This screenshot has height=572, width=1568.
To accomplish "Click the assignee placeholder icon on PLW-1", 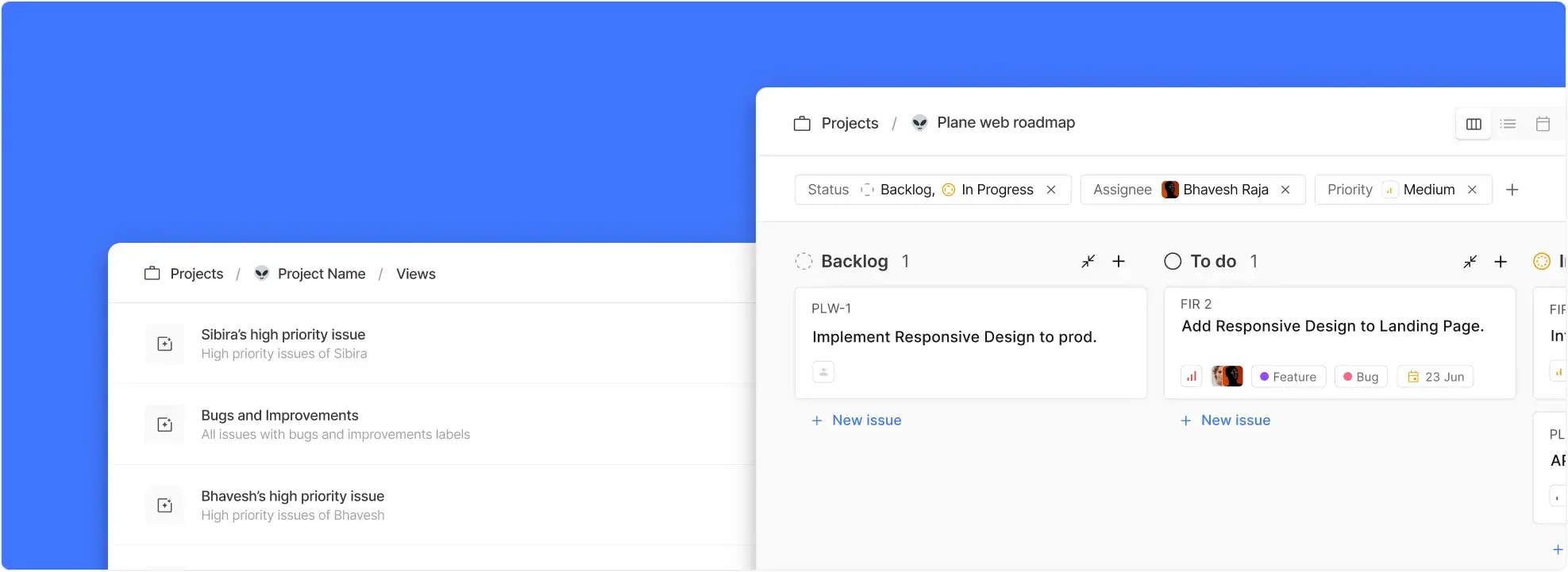I will coord(823,372).
